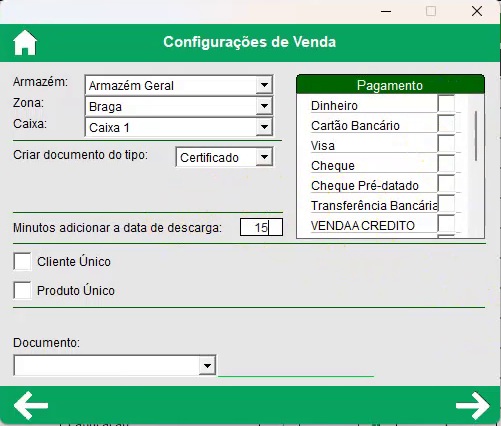Click the Dinheiro payment label

(334, 106)
